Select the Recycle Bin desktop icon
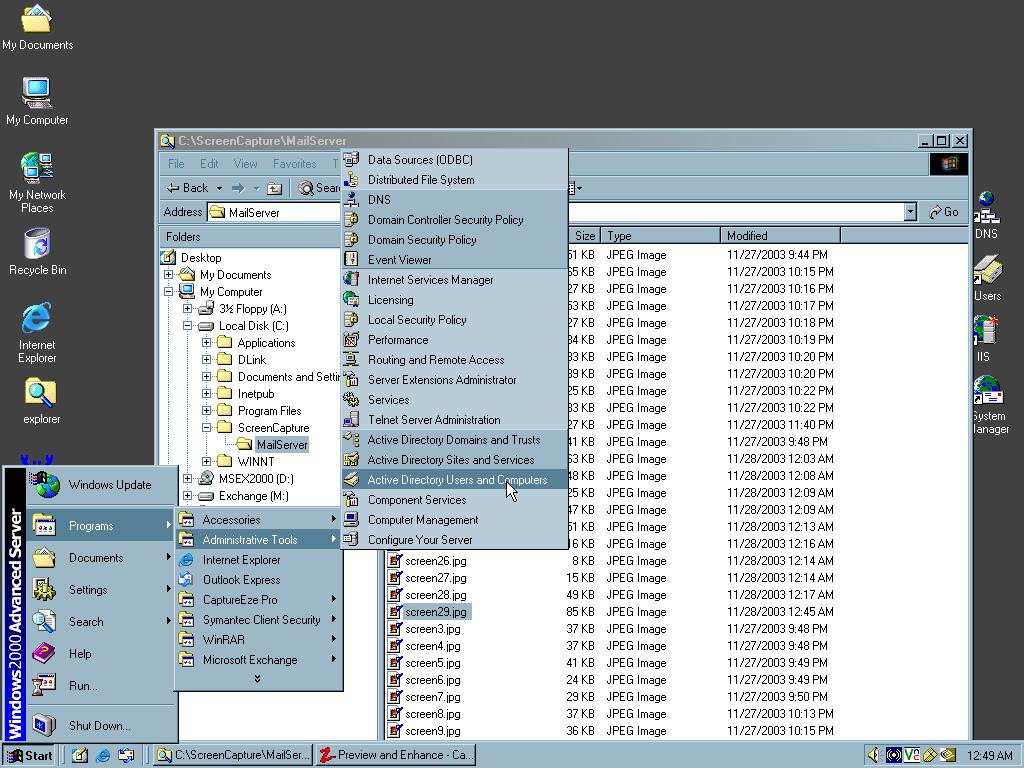This screenshot has height=768, width=1024. click(37, 251)
